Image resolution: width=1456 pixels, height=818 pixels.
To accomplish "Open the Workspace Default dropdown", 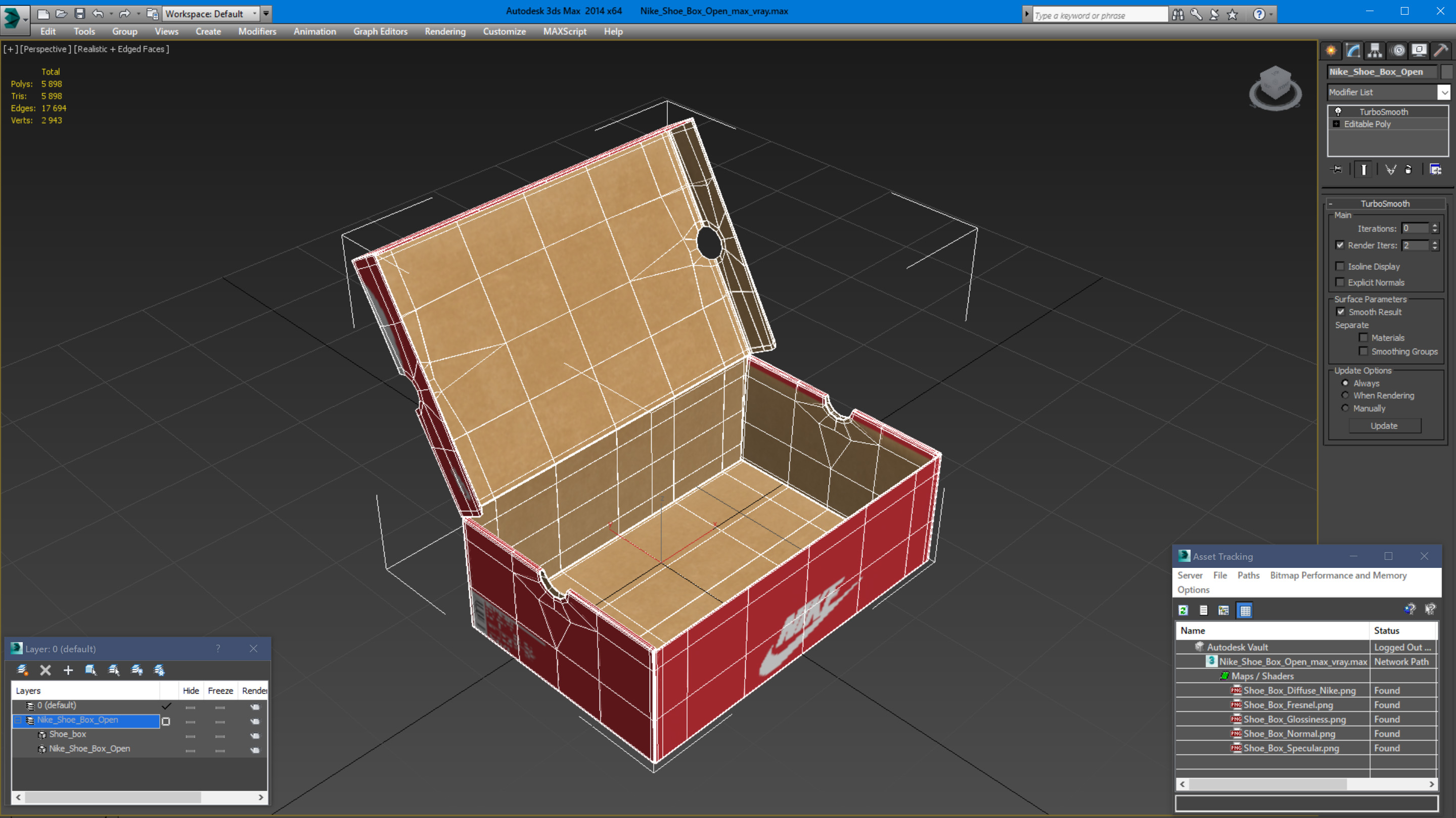I will coord(210,14).
